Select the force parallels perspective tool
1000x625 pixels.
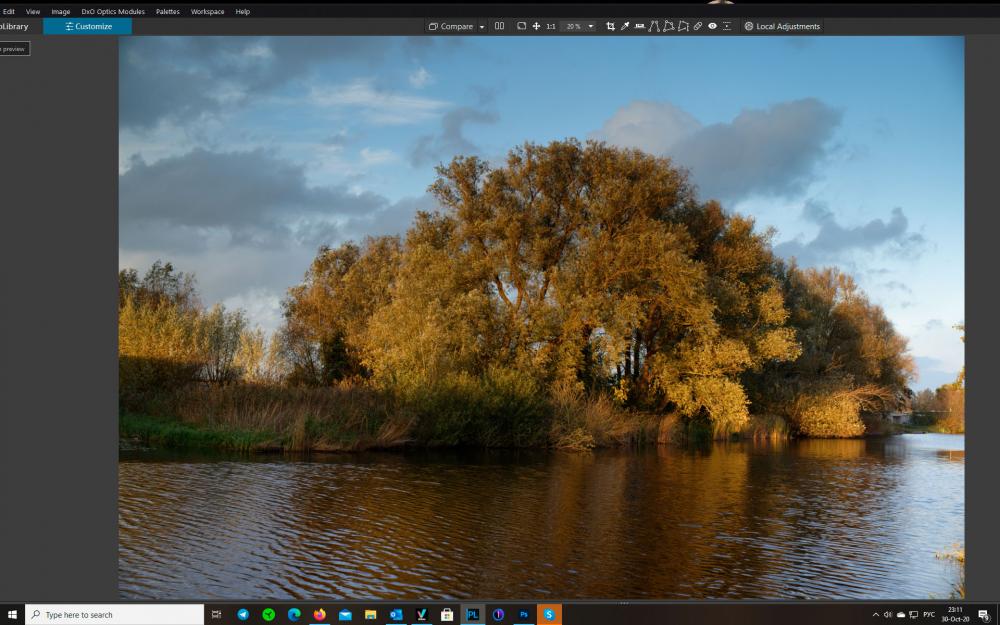[x=654, y=26]
